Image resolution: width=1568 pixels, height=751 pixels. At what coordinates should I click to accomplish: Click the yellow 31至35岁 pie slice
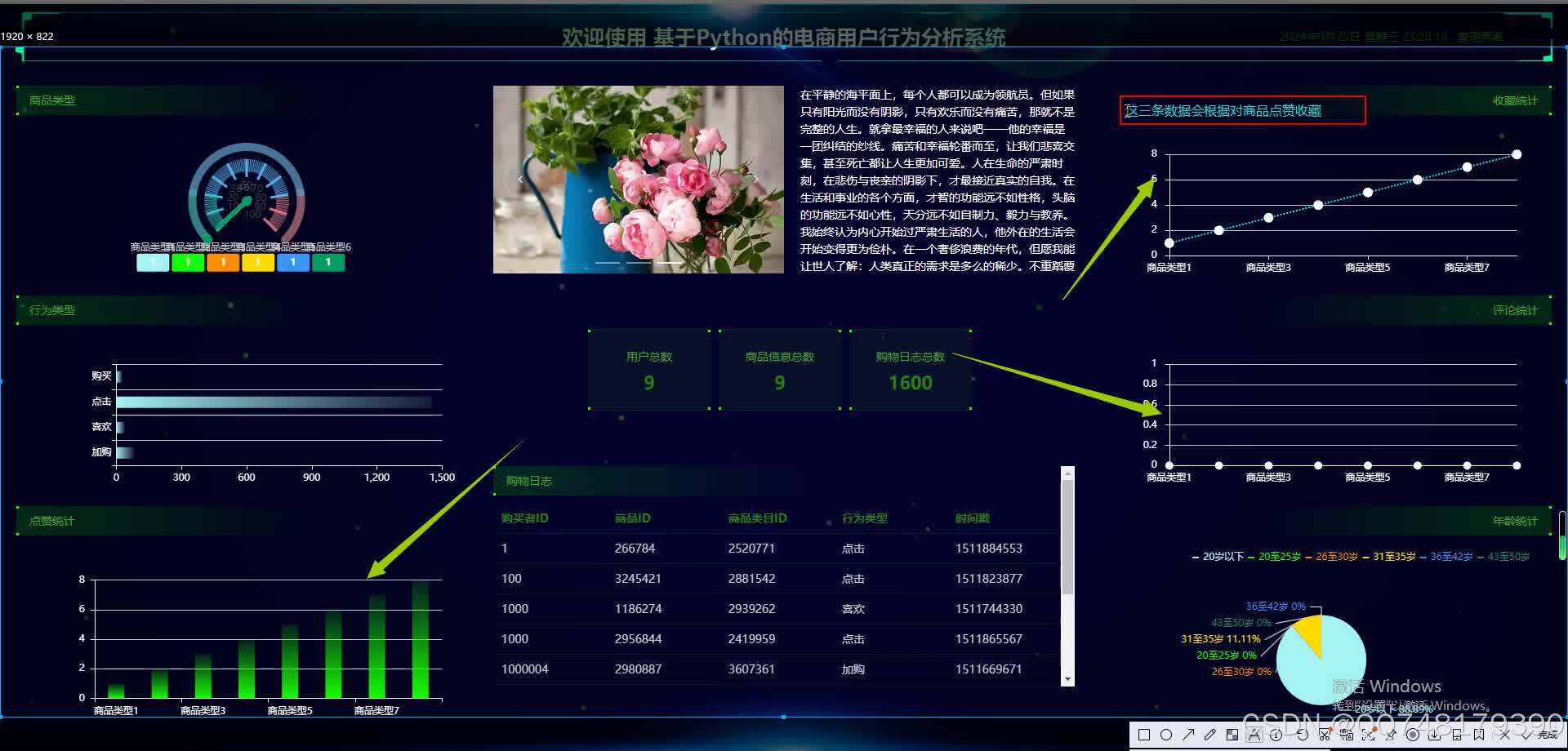(x=1310, y=633)
